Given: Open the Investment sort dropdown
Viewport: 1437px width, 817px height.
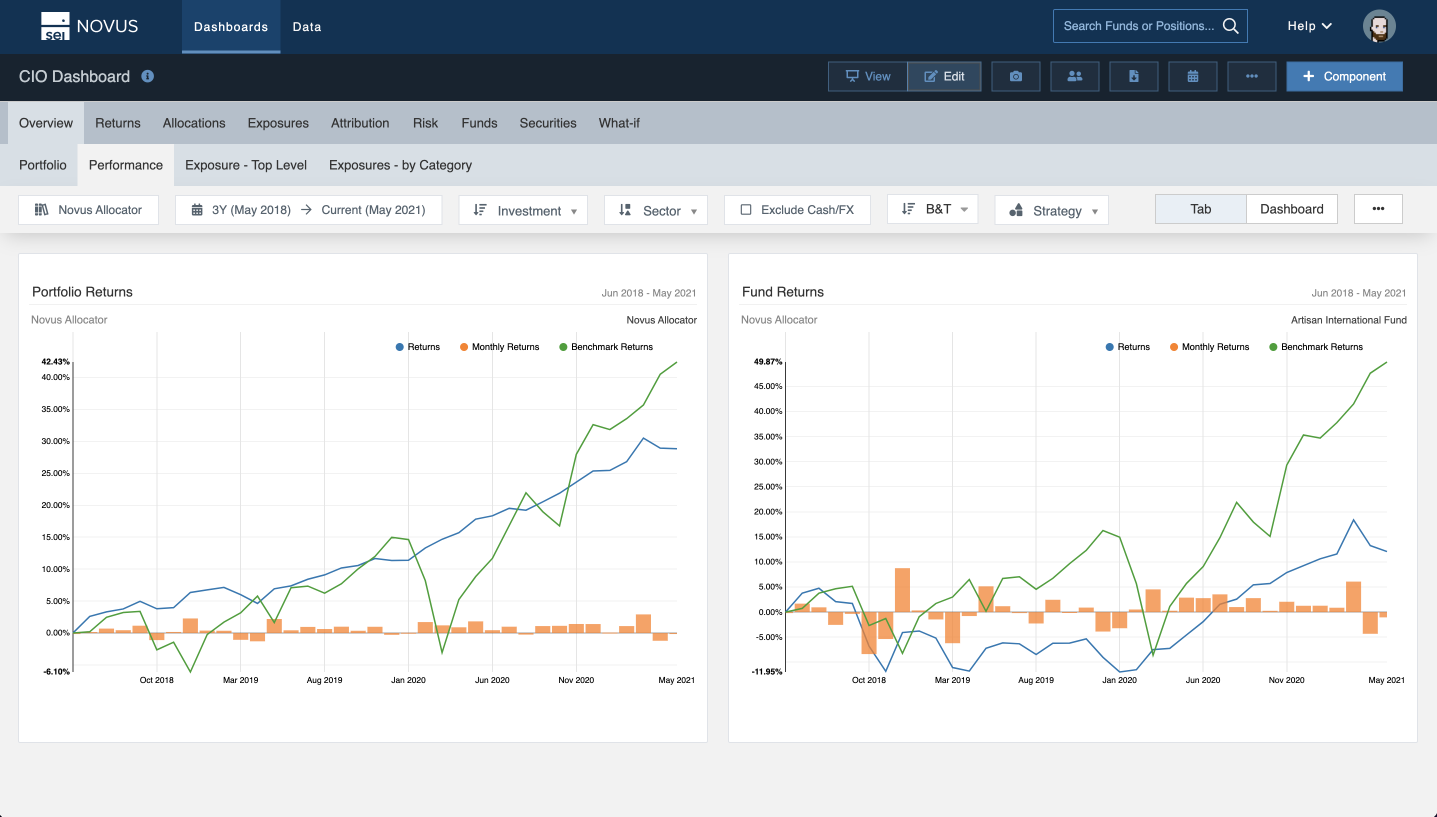Looking at the screenshot, I should (523, 210).
